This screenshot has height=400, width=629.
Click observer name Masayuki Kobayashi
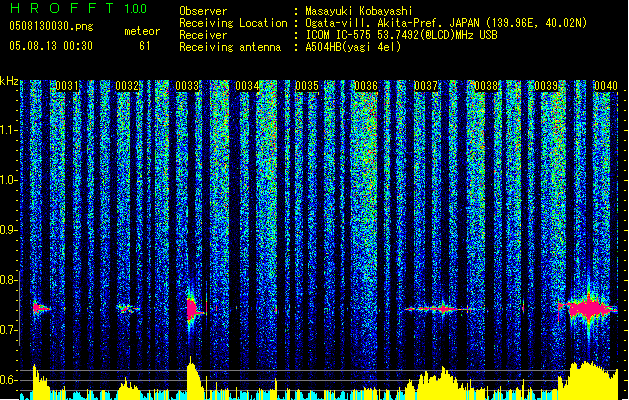point(359,11)
